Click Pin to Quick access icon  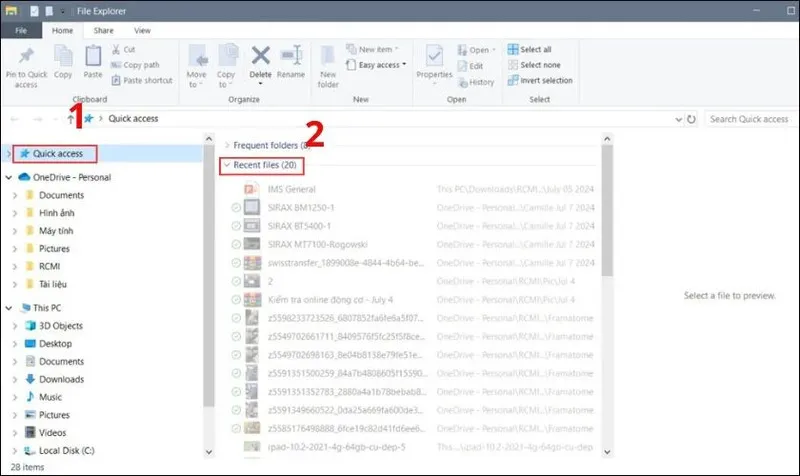click(x=26, y=56)
